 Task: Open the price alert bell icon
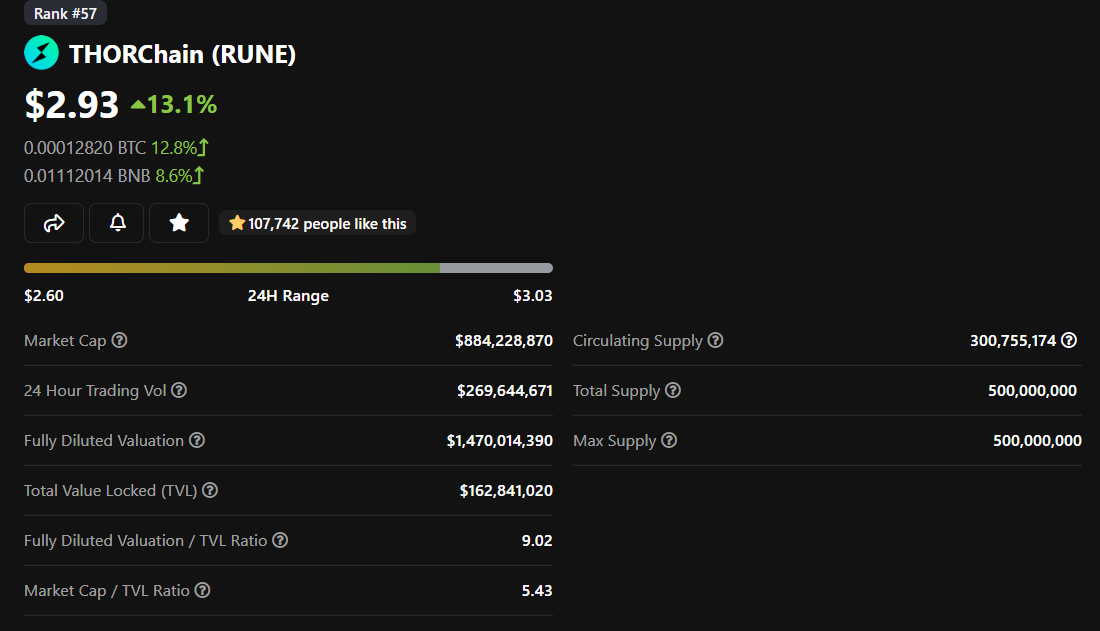pyautogui.click(x=117, y=223)
